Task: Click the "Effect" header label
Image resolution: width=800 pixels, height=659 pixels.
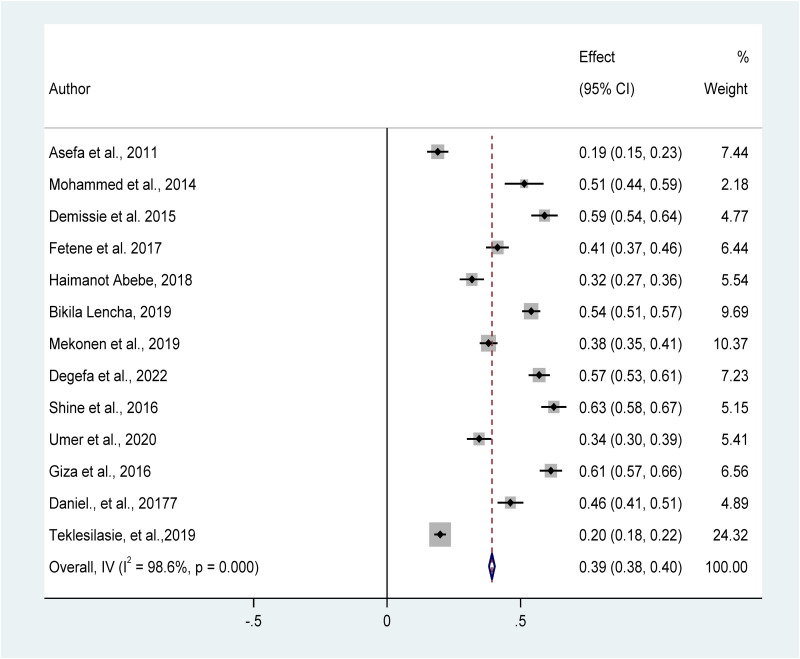Action: point(596,57)
